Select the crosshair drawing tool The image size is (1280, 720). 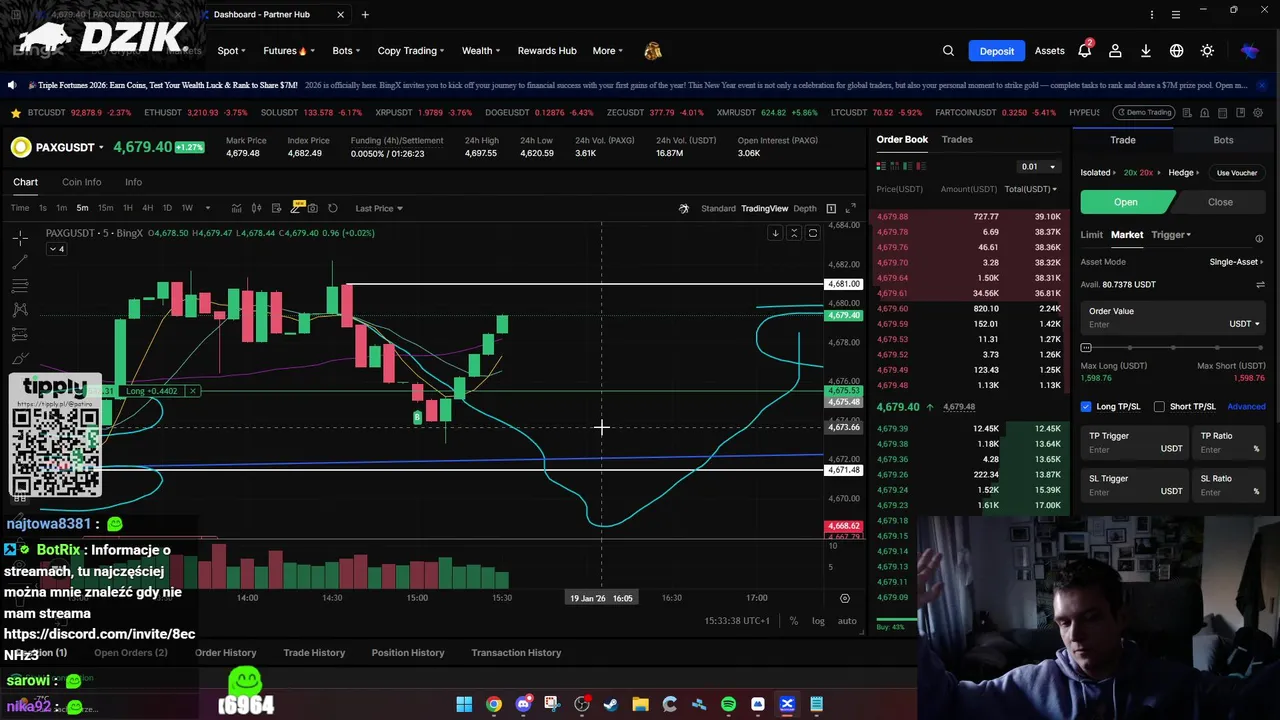20,238
